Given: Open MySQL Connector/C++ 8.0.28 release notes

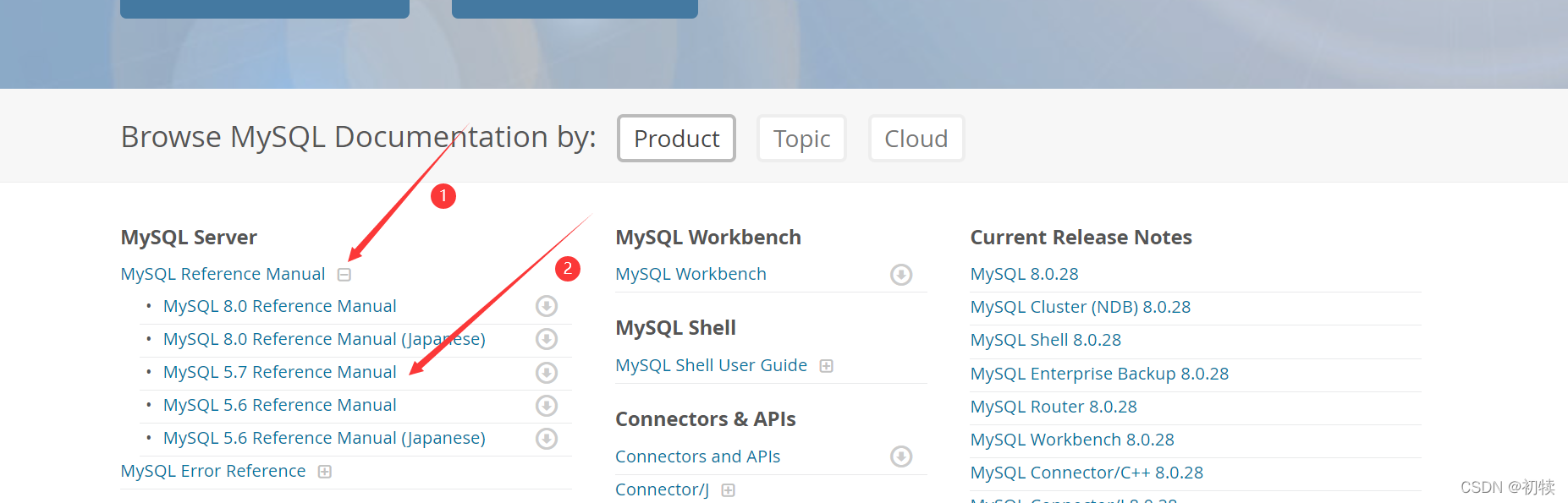Looking at the screenshot, I should pyautogui.click(x=1087, y=473).
